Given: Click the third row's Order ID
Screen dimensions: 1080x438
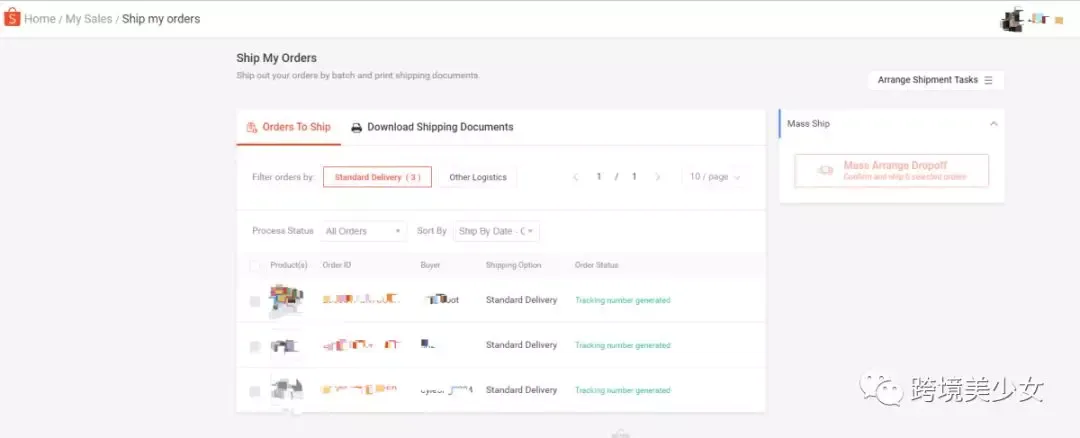Looking at the screenshot, I should pyautogui.click(x=360, y=390).
